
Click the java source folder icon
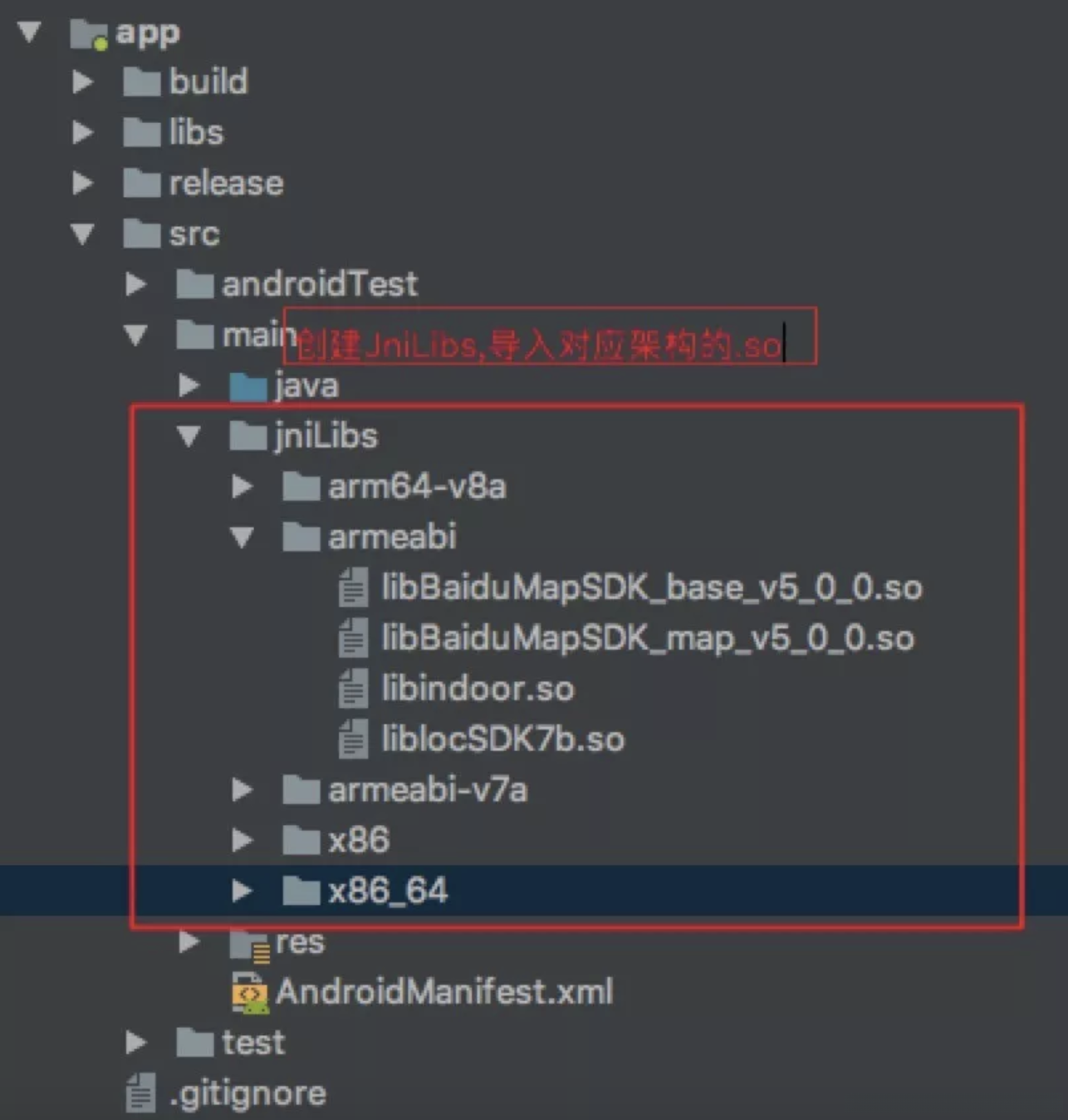coord(247,386)
